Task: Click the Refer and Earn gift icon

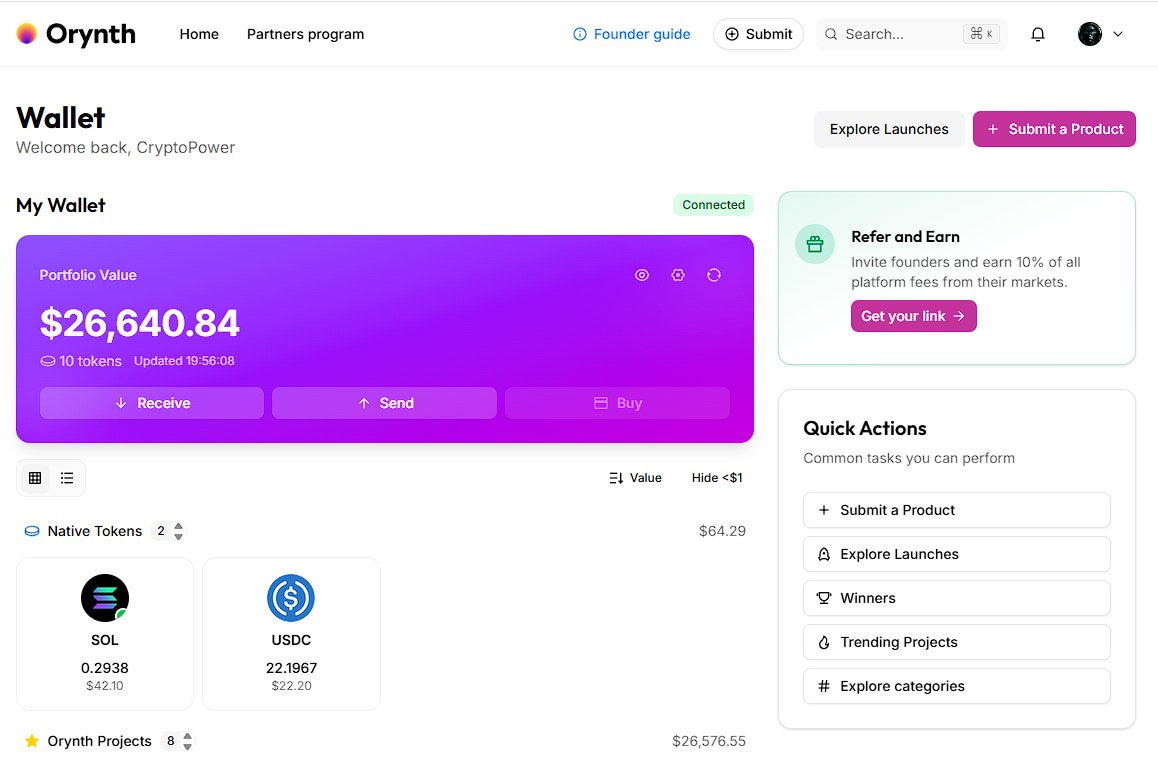Action: (815, 244)
